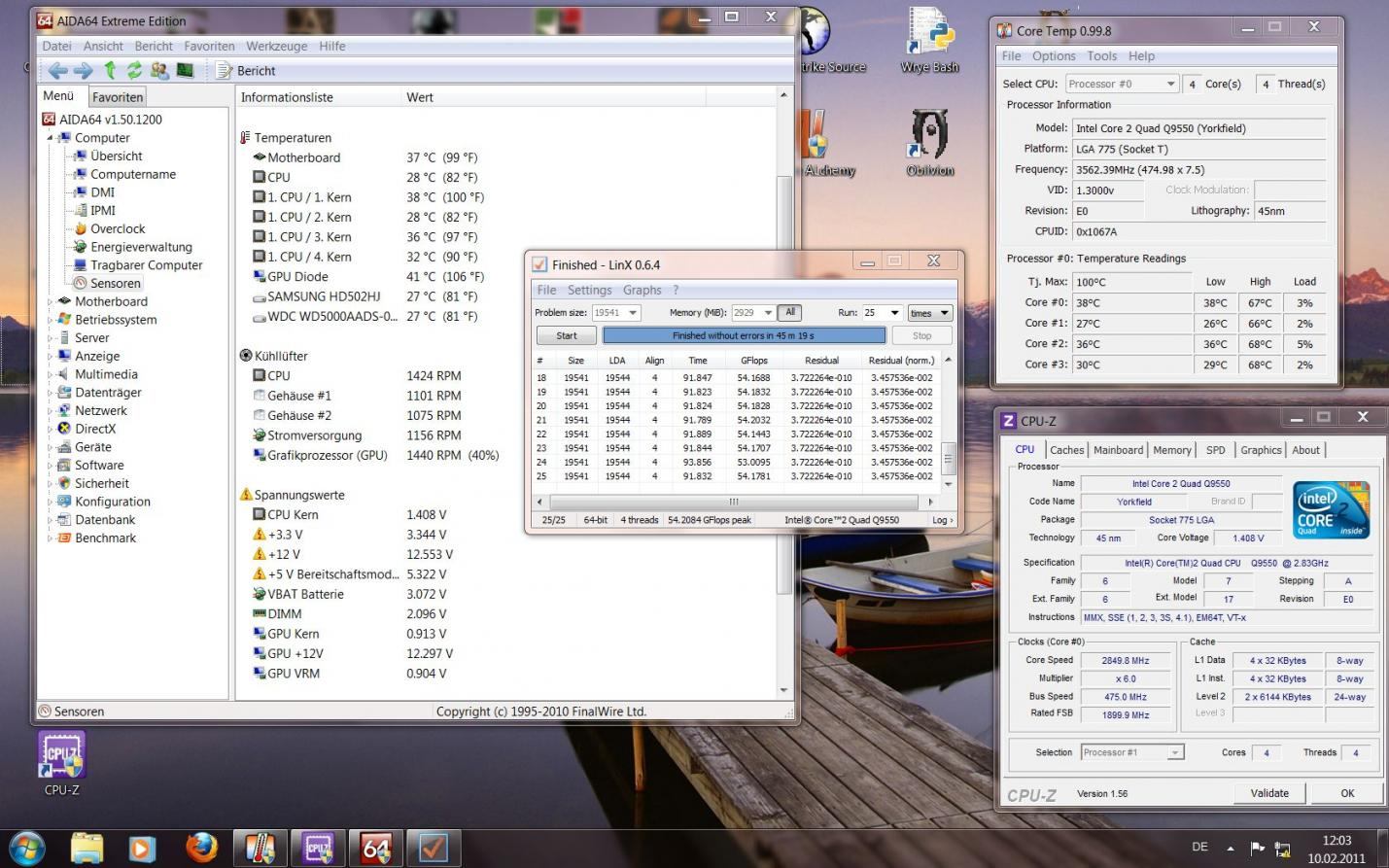1389x868 pixels.
Task: Click the Informationsliste column header
Action: click(319, 97)
